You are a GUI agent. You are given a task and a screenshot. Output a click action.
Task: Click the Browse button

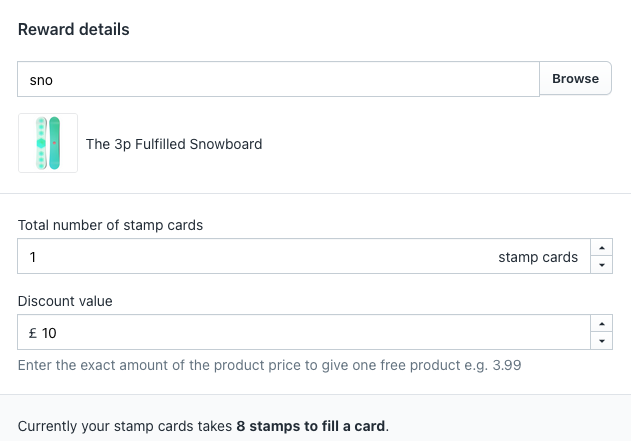click(575, 78)
